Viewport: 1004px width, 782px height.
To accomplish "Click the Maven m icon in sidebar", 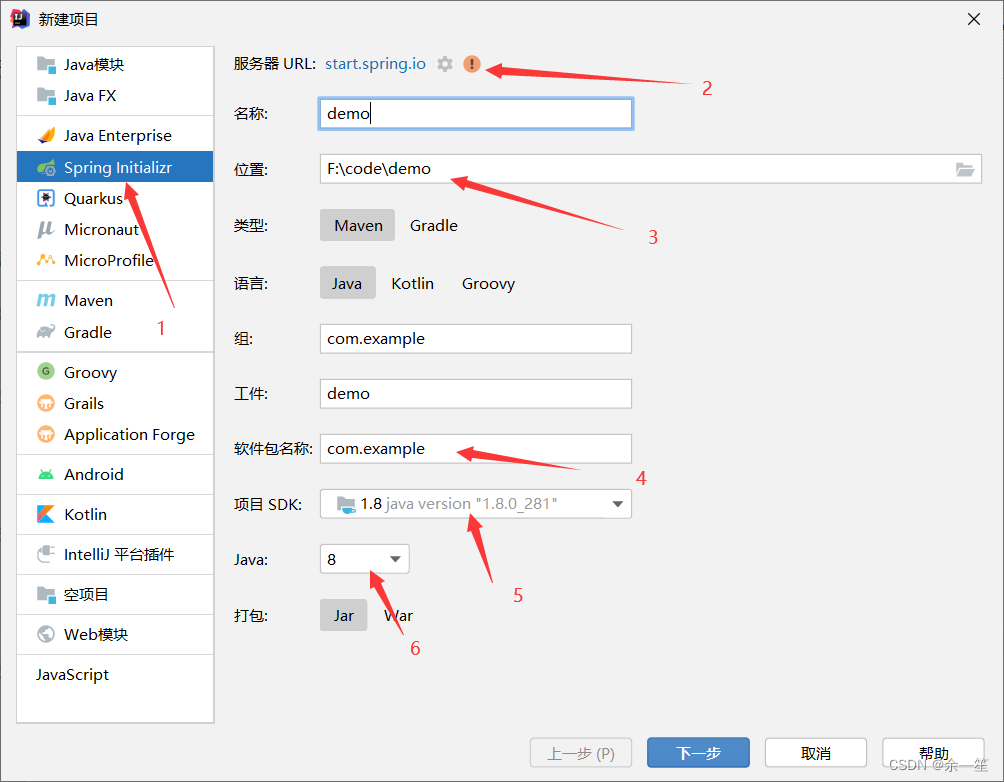I will [46, 300].
